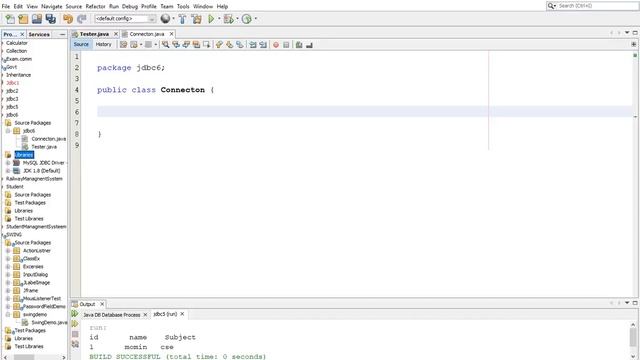Click the Clean and Build Project icon

(x=197, y=19)
